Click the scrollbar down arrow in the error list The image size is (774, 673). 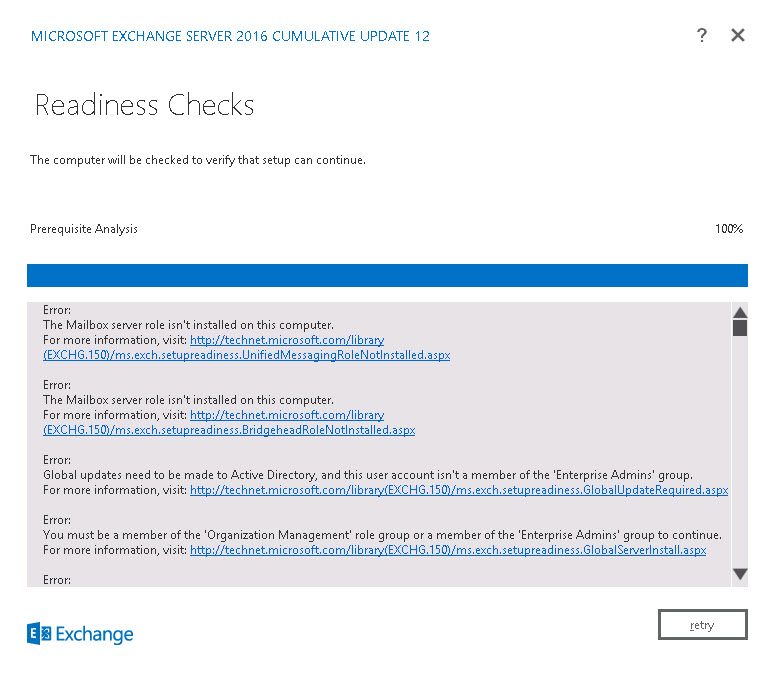tap(740, 574)
